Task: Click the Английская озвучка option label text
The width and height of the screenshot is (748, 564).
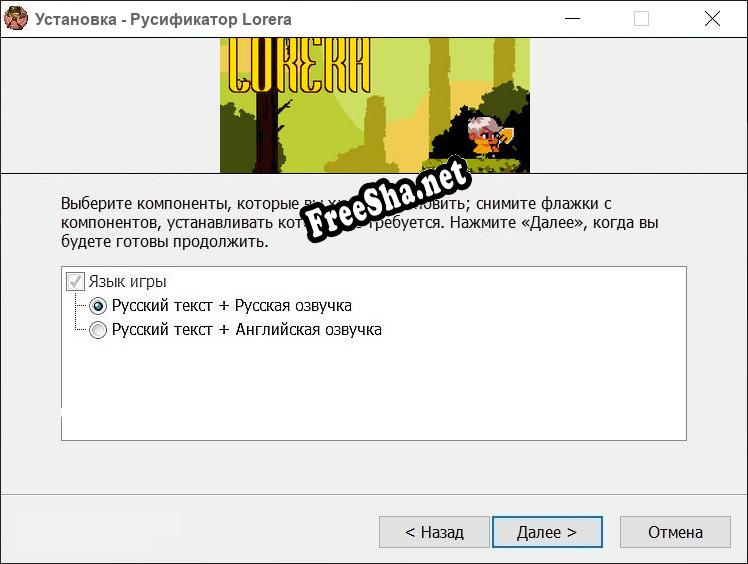Action: pos(309,330)
